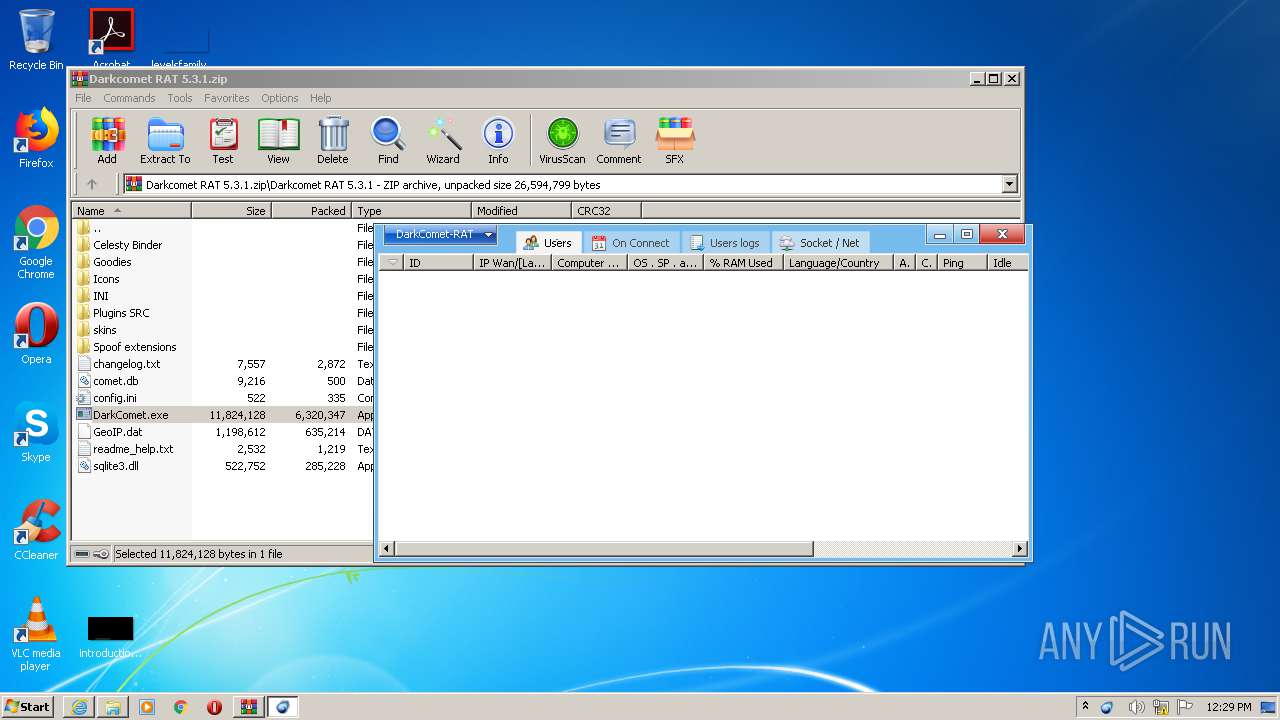Sort by the Name column header

(x=131, y=211)
